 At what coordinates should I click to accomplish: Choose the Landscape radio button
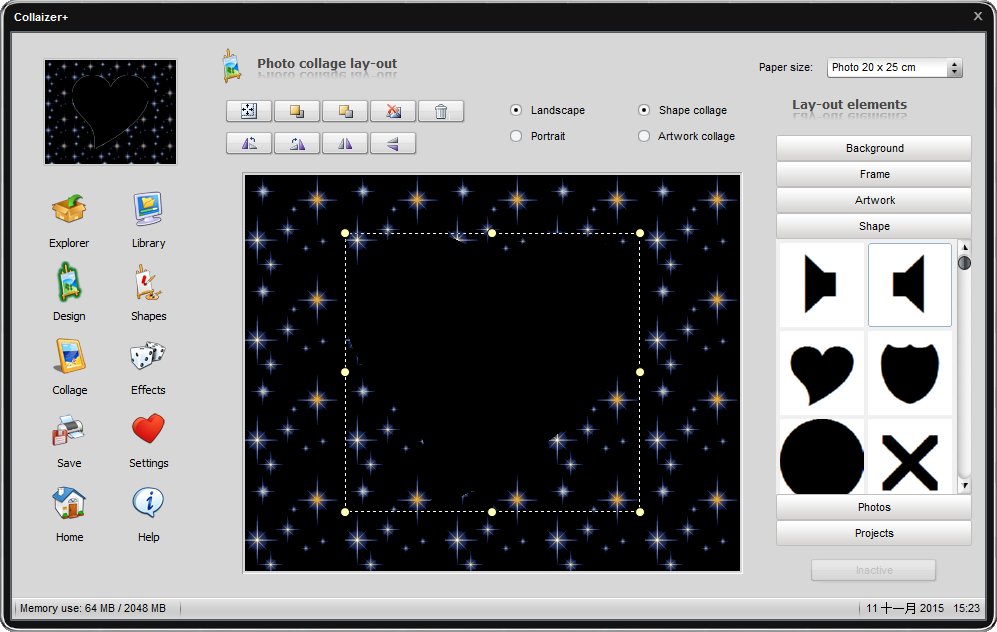(x=516, y=110)
